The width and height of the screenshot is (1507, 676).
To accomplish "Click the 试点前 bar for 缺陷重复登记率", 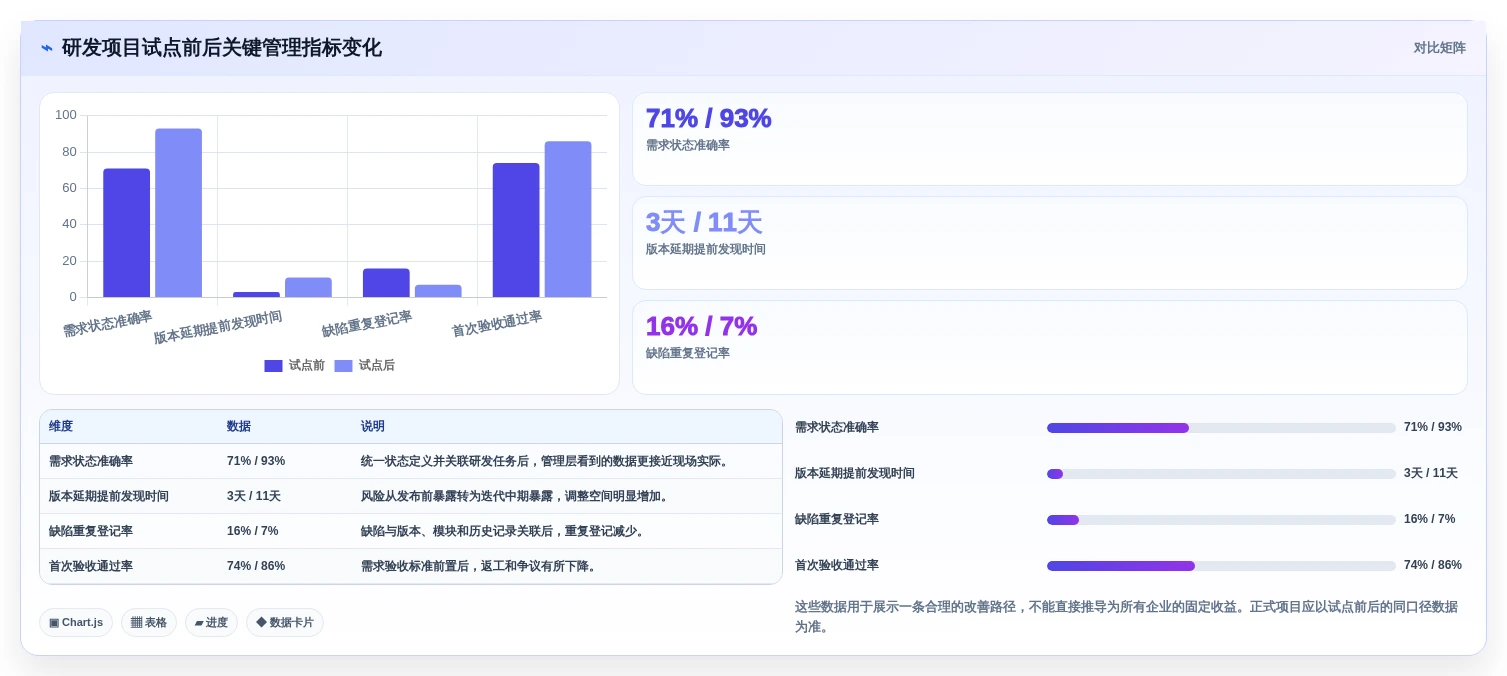I will pyautogui.click(x=386, y=283).
